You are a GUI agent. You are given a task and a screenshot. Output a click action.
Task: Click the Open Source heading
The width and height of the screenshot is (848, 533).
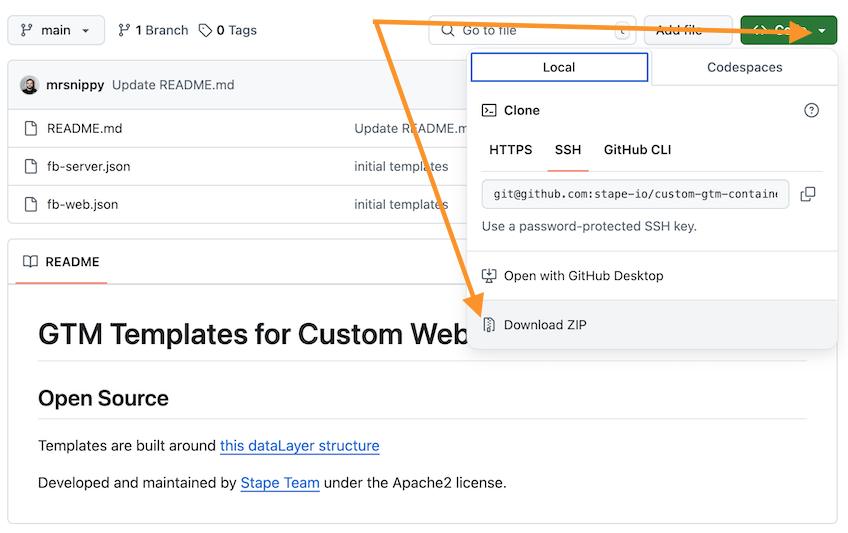tap(103, 398)
